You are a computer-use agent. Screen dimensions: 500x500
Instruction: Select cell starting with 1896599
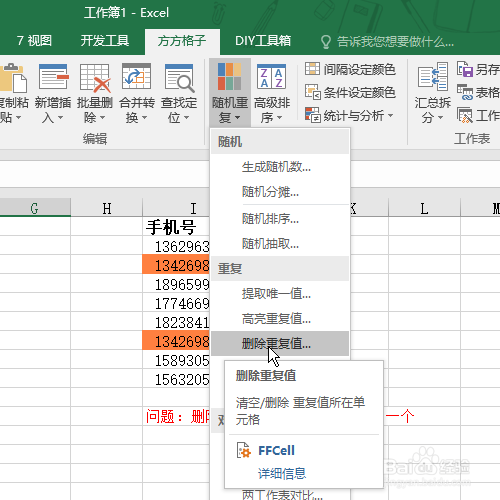(176, 284)
